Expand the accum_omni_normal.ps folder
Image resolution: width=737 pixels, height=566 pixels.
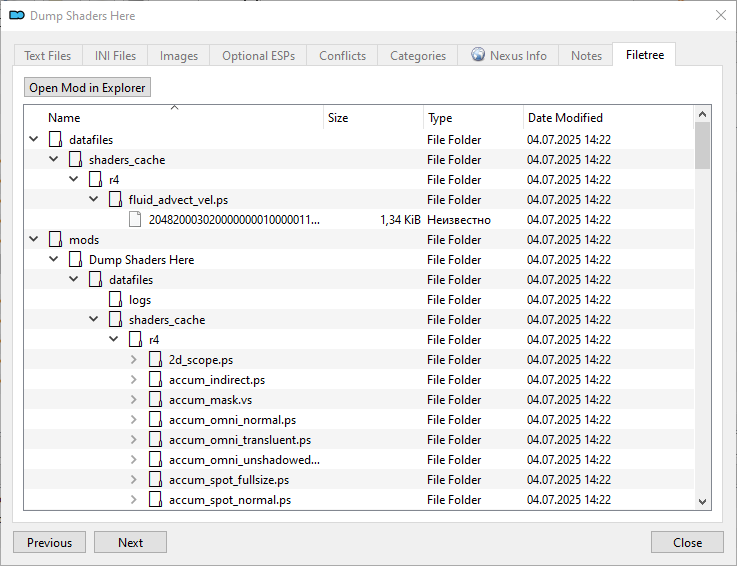(134, 419)
